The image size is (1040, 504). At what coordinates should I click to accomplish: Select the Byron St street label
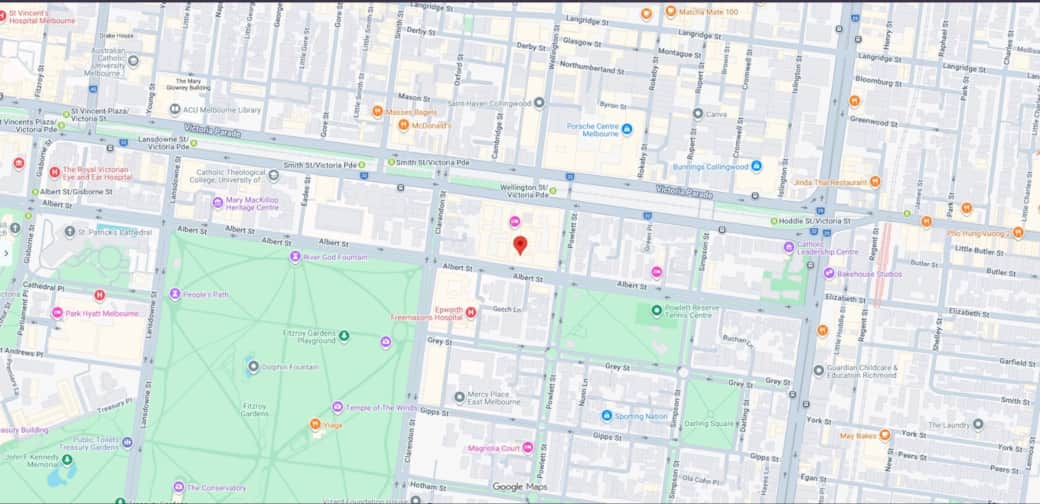(614, 105)
